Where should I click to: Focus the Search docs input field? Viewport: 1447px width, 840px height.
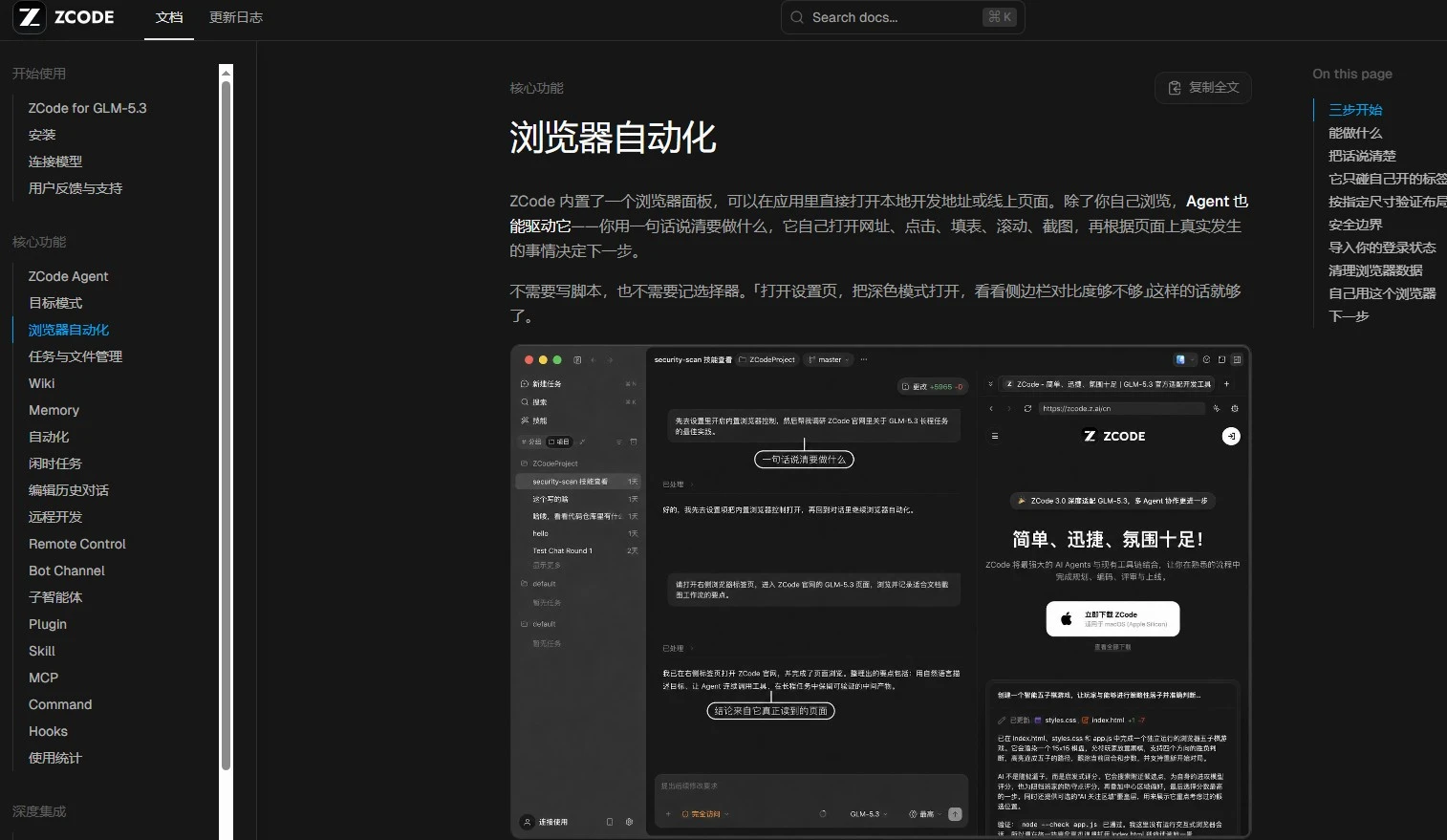pyautogui.click(x=902, y=17)
